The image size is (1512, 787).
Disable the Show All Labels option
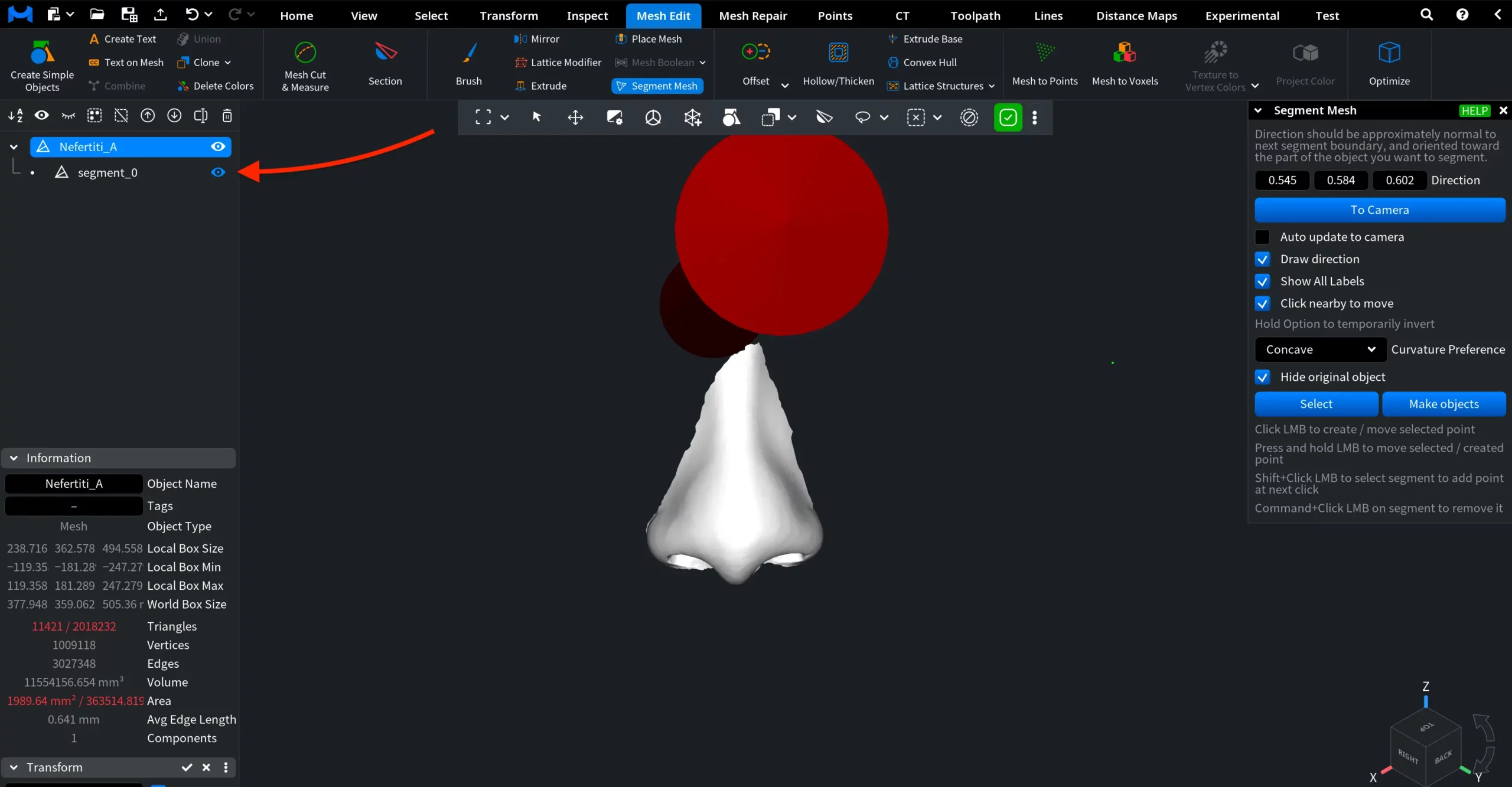[x=1263, y=281]
